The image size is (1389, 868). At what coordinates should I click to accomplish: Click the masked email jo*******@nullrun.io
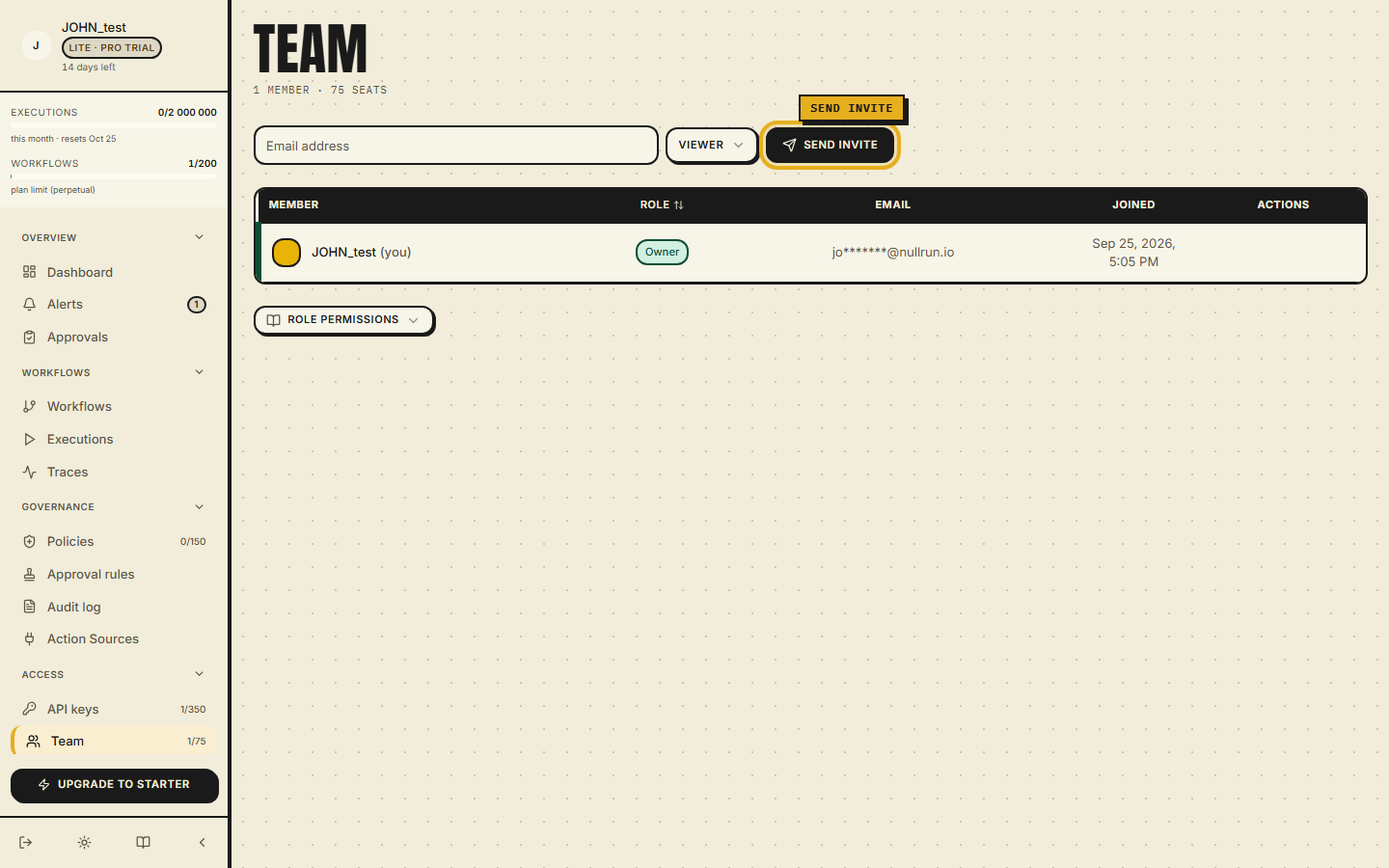pyautogui.click(x=893, y=253)
